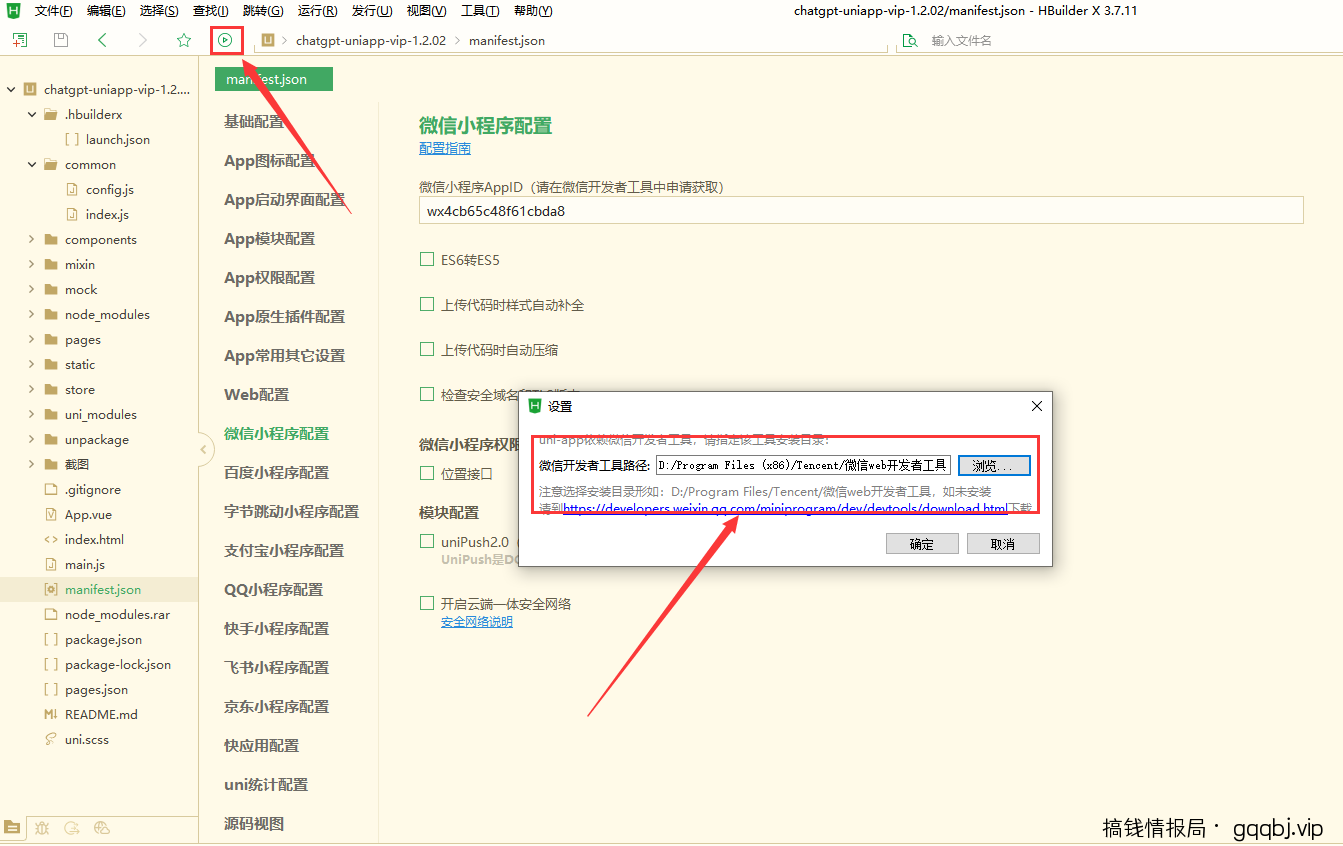
Task: Enable ES6转ES5 option
Action: point(427,258)
